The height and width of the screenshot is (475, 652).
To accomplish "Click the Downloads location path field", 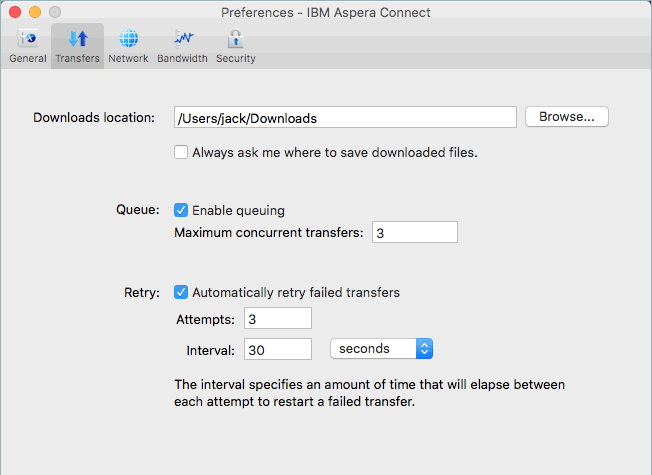I will click(x=345, y=117).
